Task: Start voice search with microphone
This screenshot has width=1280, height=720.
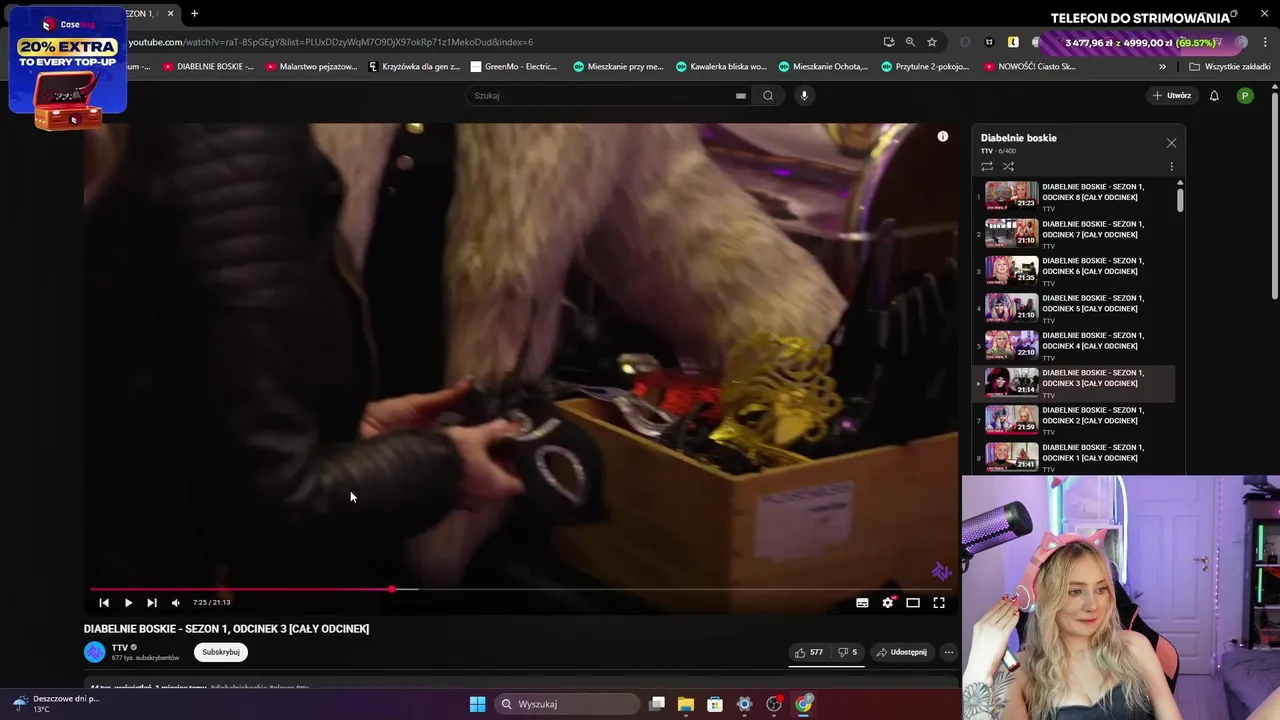Action: (804, 96)
